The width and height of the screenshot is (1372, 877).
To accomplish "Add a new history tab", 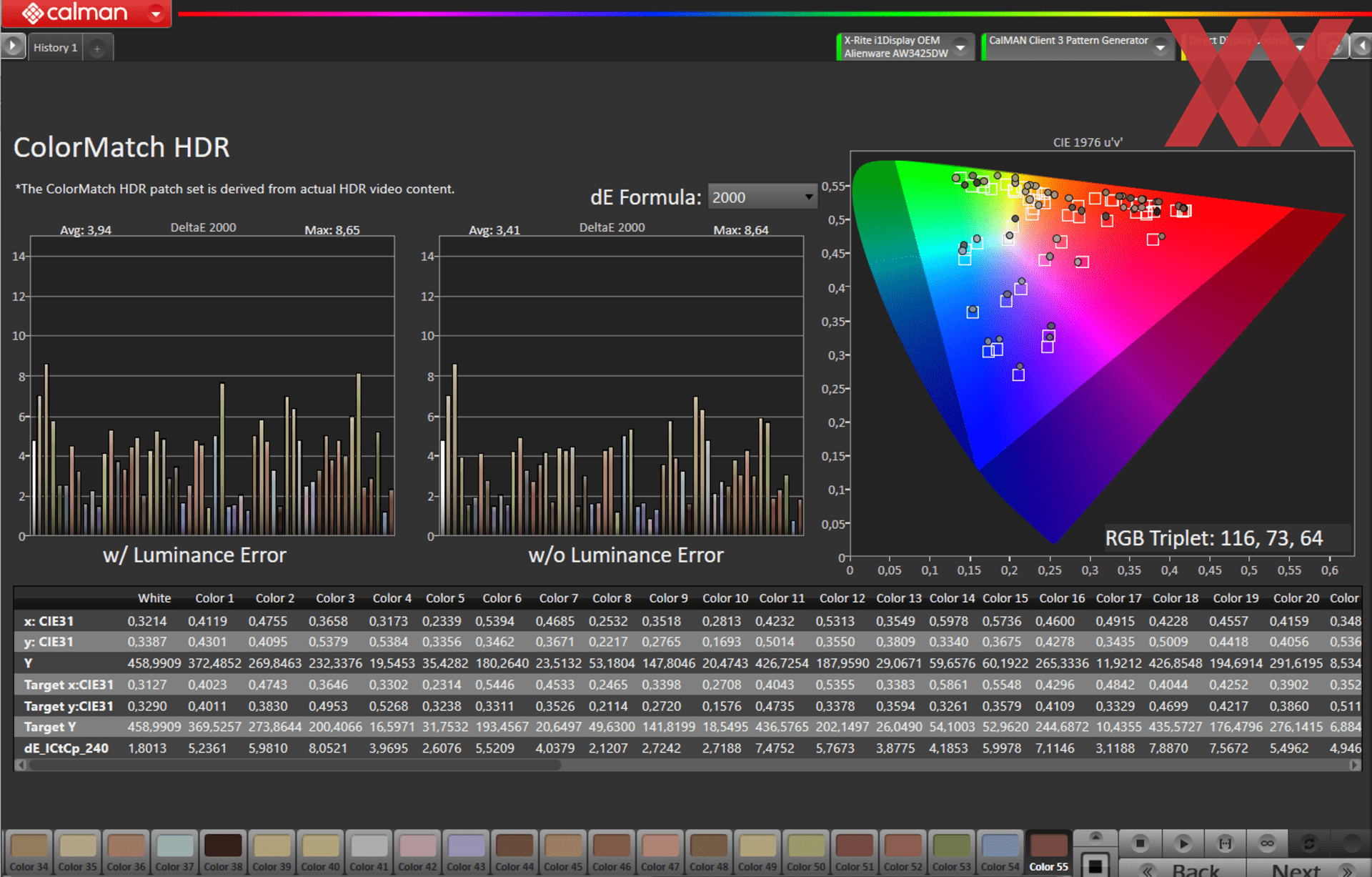I will click(97, 48).
